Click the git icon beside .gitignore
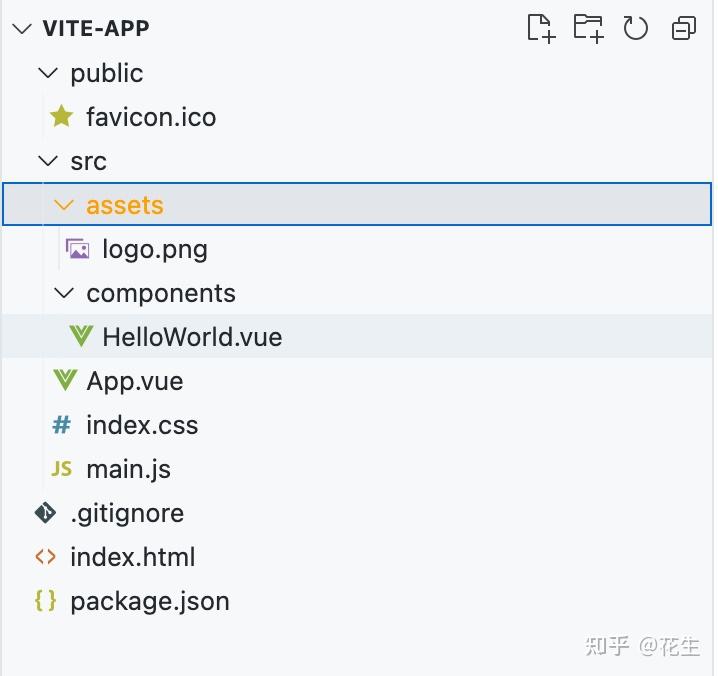 (x=46, y=513)
